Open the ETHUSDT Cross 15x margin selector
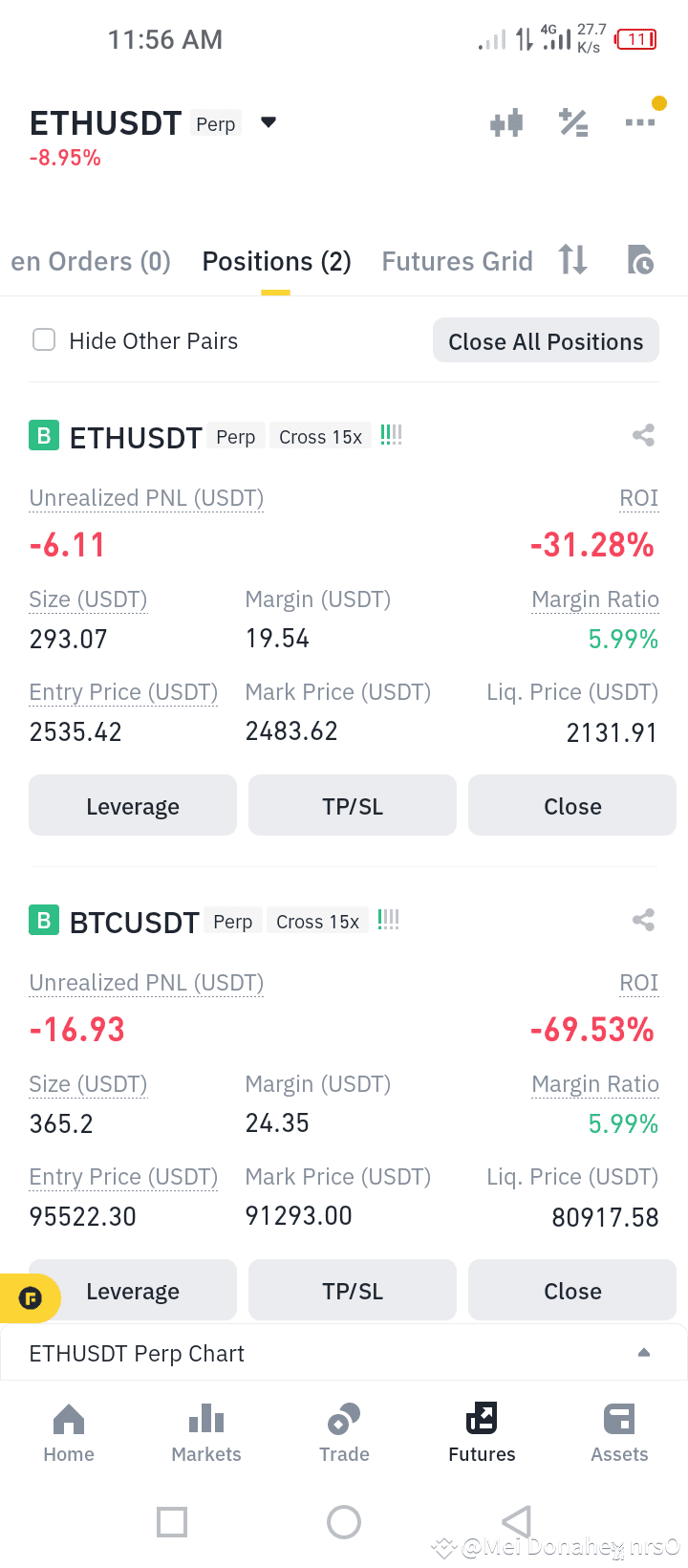The width and height of the screenshot is (688, 1568). tap(320, 437)
